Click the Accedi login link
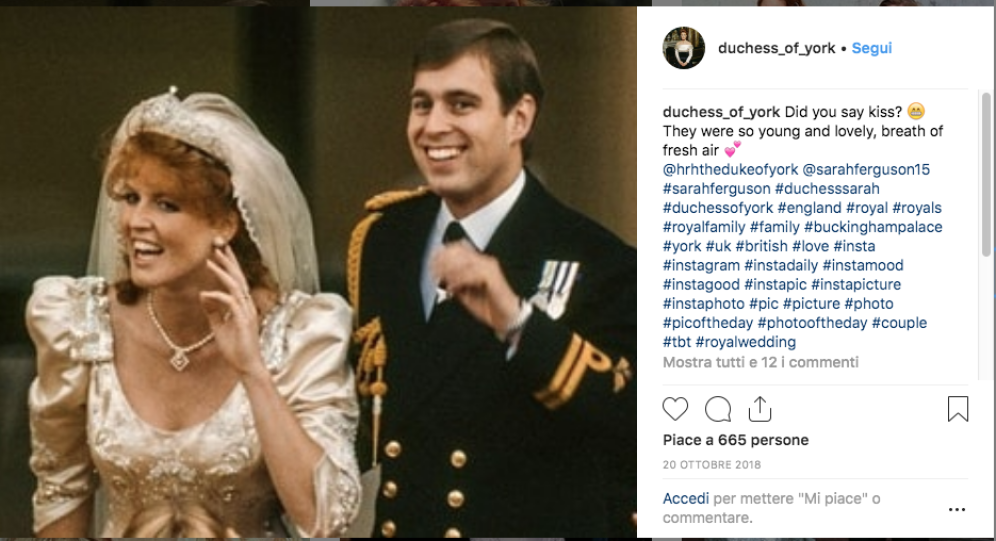This screenshot has height=541, width=996. [686, 498]
